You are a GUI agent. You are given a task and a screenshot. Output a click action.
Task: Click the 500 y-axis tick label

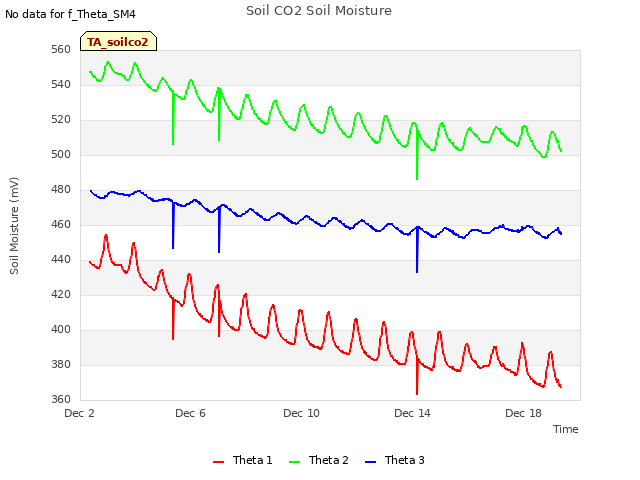[61, 155]
